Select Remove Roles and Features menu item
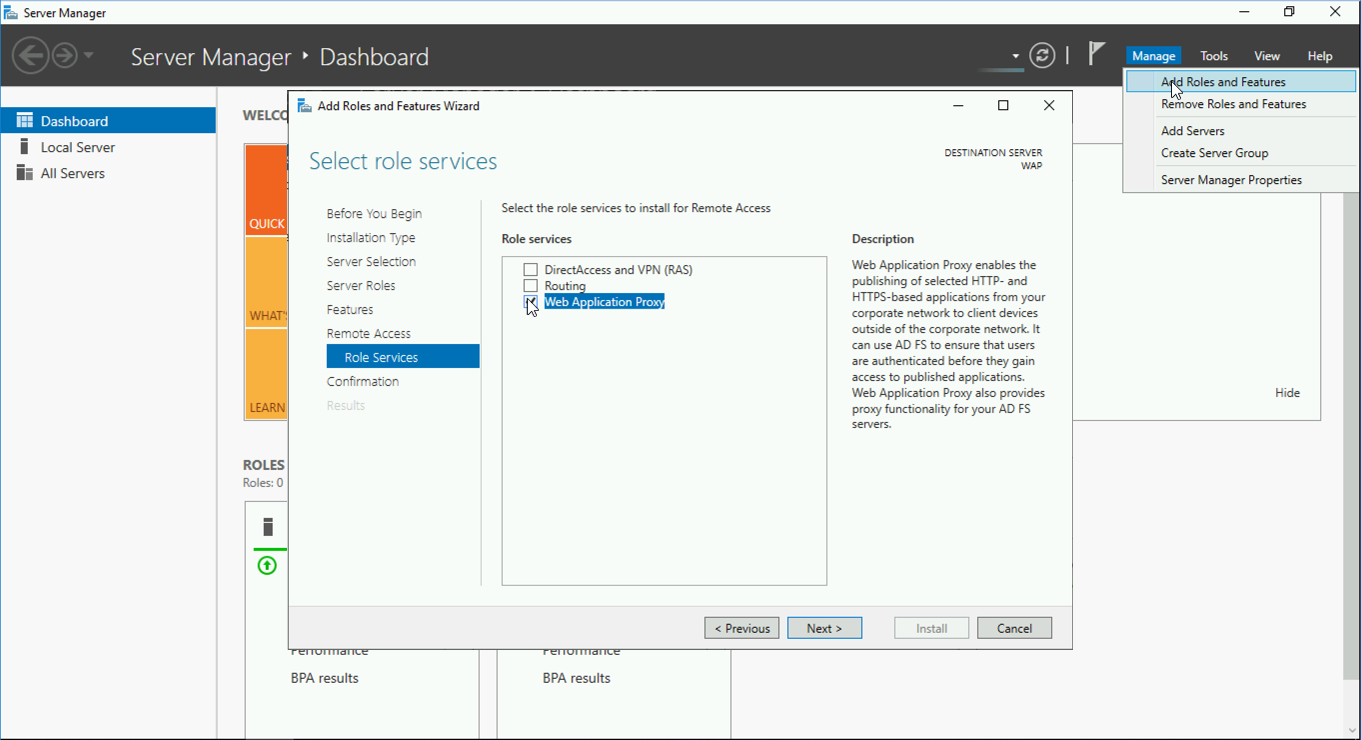 [x=1241, y=104]
